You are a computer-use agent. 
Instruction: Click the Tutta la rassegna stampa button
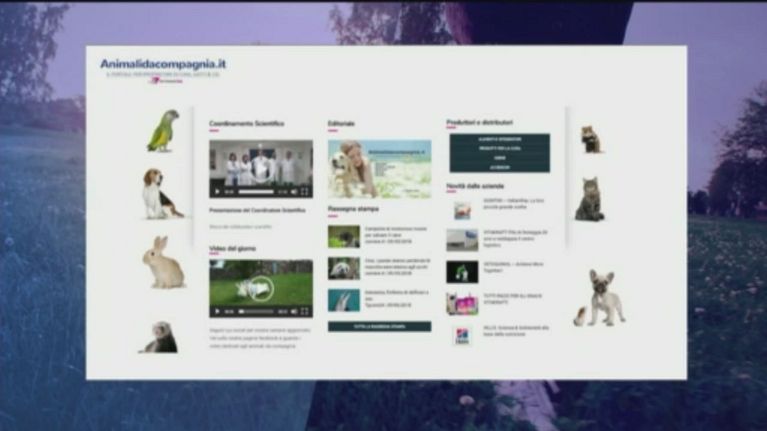point(379,326)
